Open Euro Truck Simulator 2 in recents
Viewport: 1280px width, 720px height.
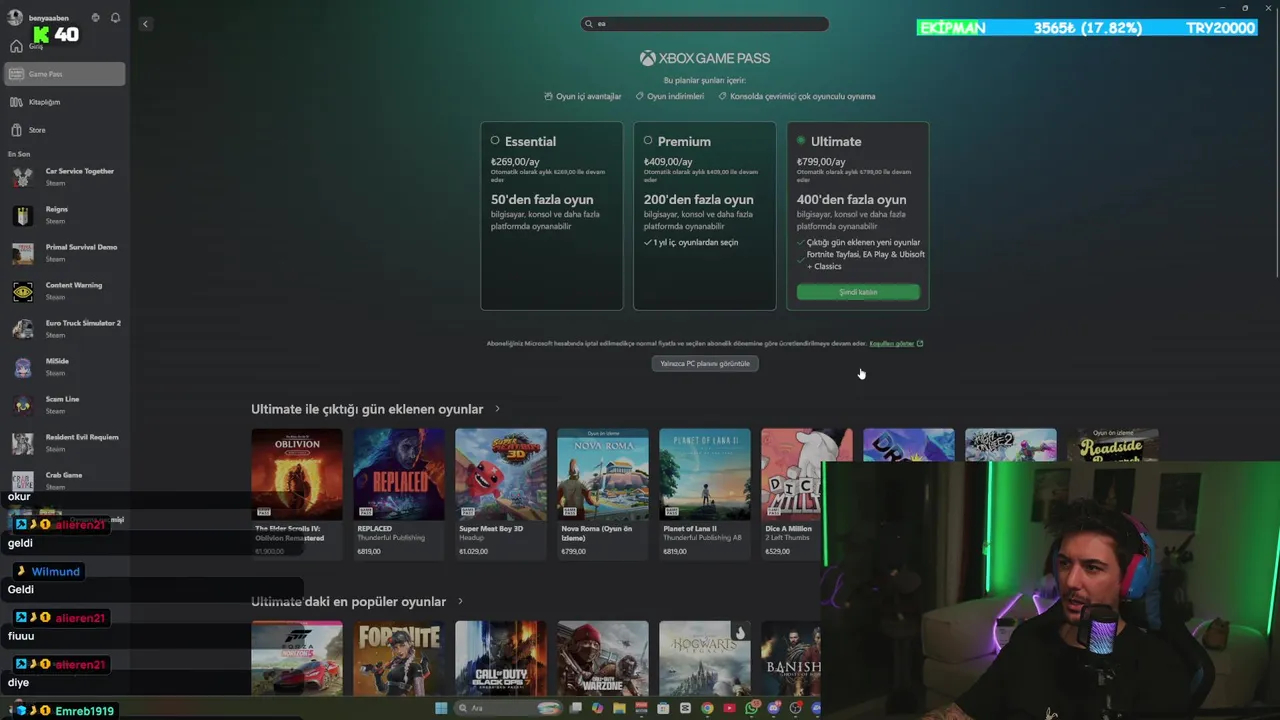(x=65, y=329)
